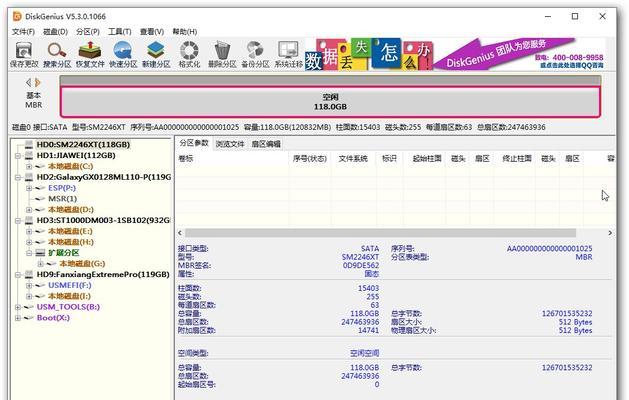This screenshot has height=400, width=629.
Task: Launch the 恢复文件 file recovery tool
Action: tap(90, 54)
